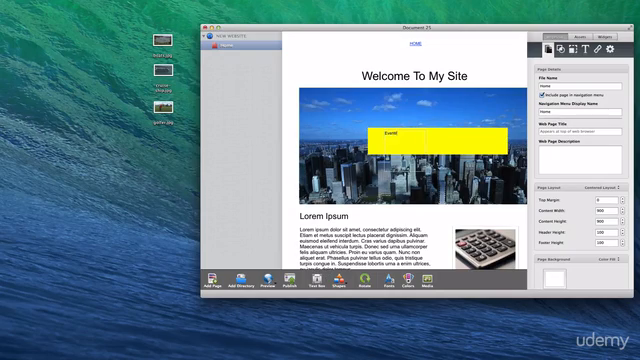
Task: Click the page background white color swatch
Action: pos(555,279)
